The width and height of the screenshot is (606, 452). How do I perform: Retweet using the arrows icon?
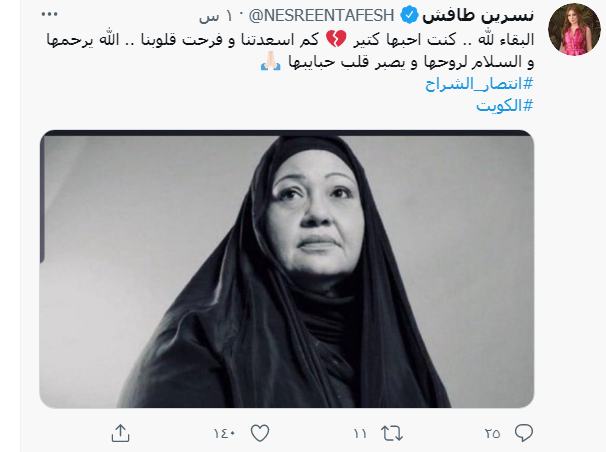(392, 433)
